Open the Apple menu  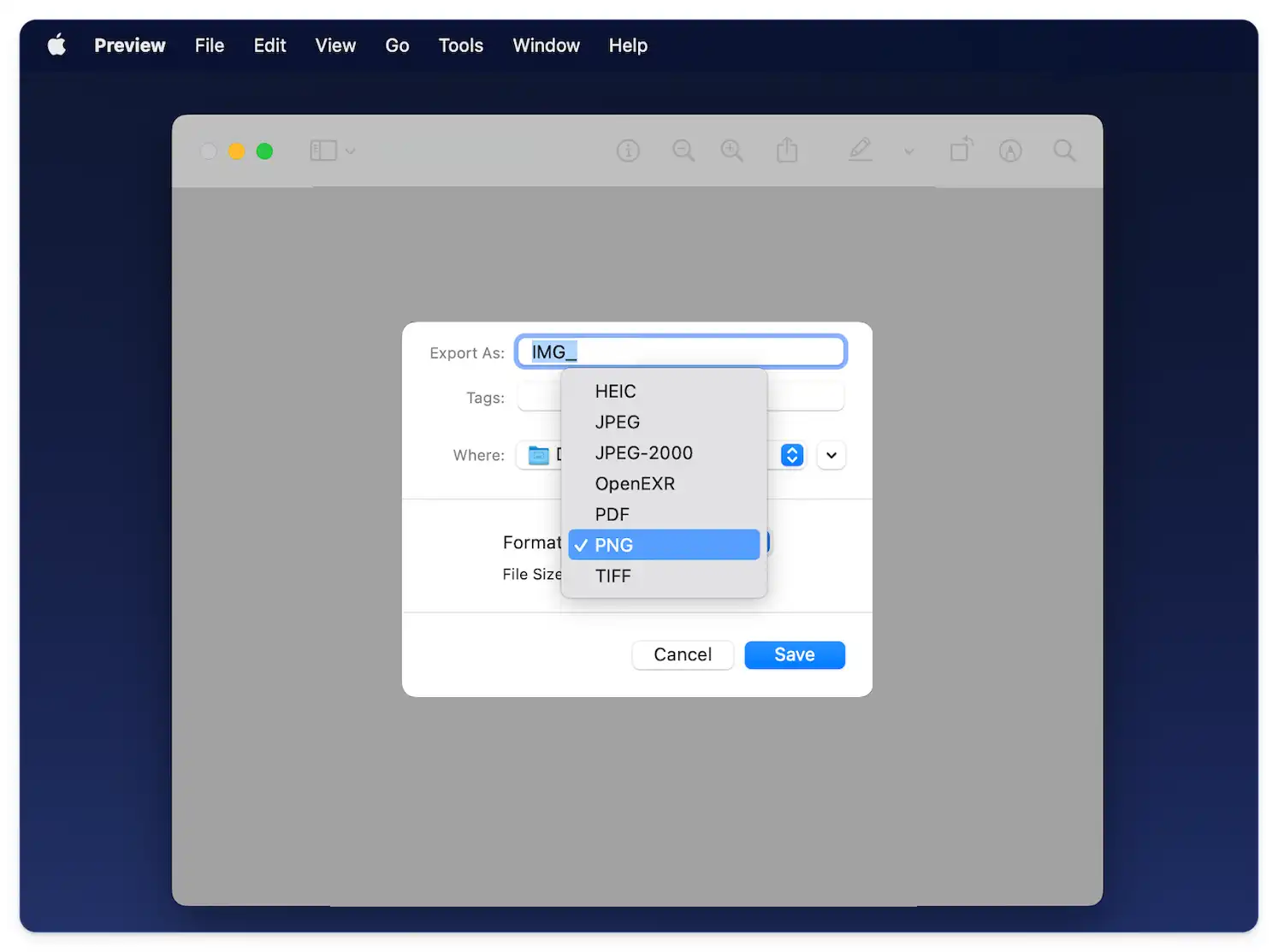pyautogui.click(x=56, y=45)
